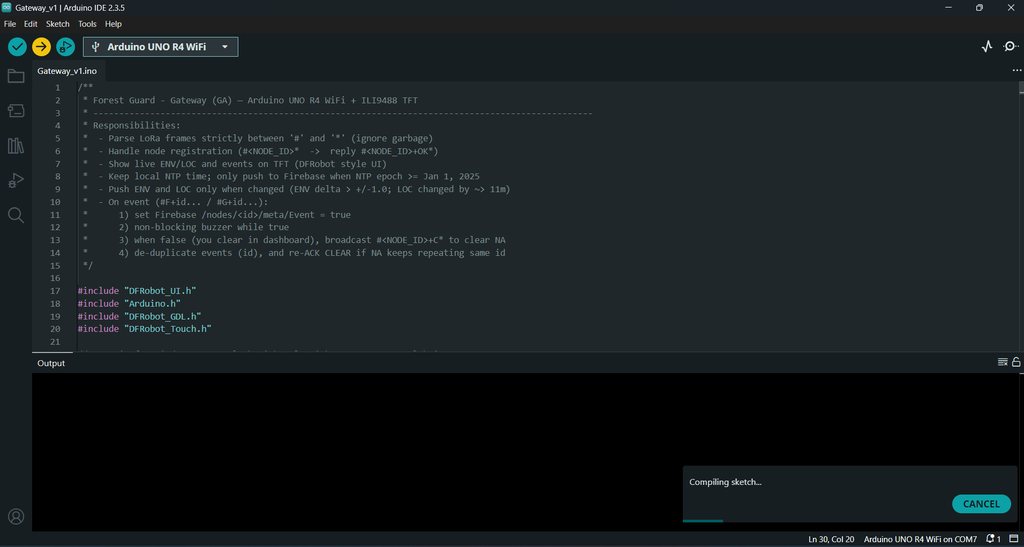Open the Boards Manager sidebar
This screenshot has width=1024, height=547.
tap(16, 111)
